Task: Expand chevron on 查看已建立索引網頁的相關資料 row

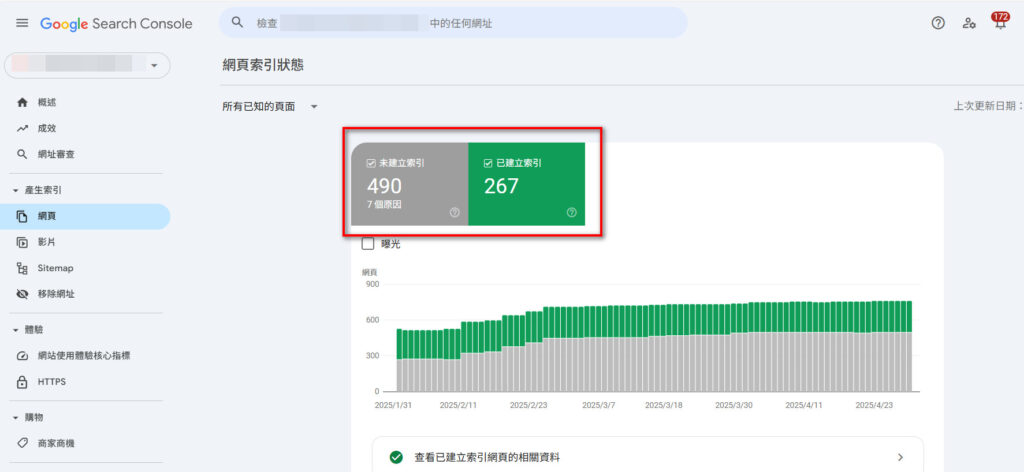Action: pos(900,458)
